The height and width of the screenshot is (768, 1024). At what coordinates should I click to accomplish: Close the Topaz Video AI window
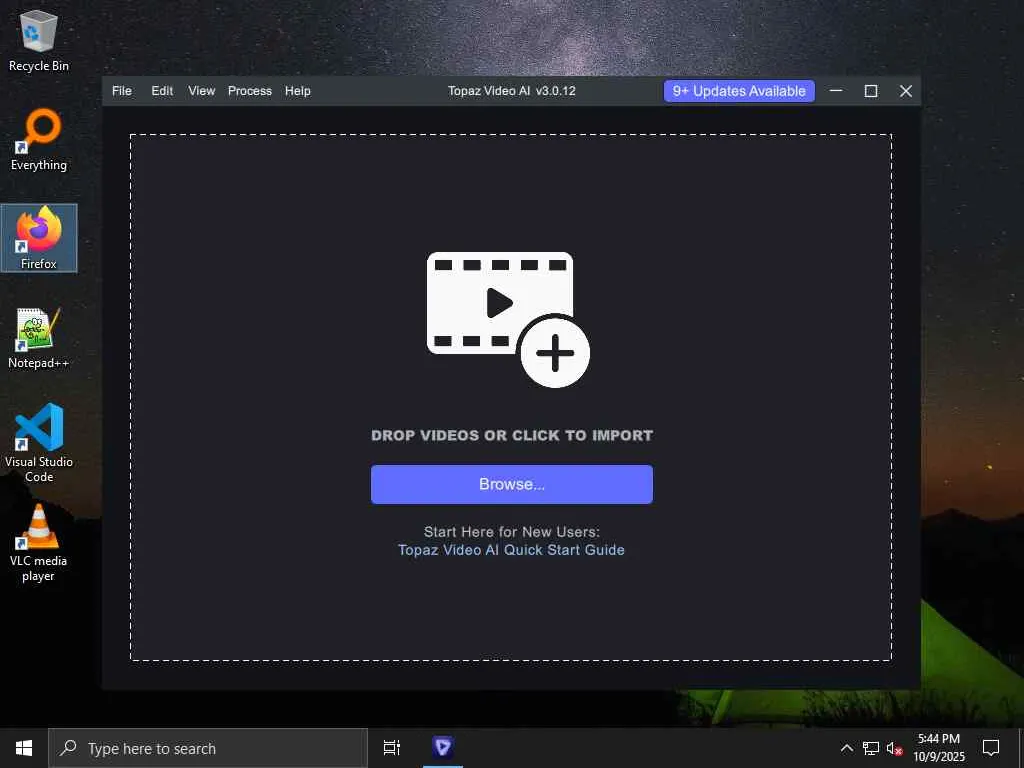[906, 91]
